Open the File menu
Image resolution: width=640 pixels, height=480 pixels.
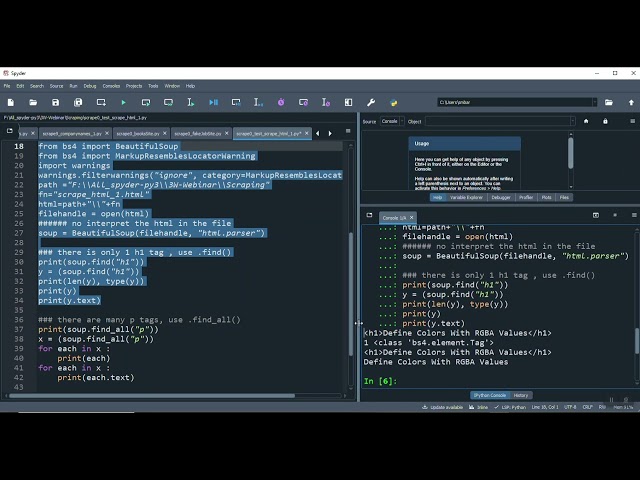[x=7, y=86]
